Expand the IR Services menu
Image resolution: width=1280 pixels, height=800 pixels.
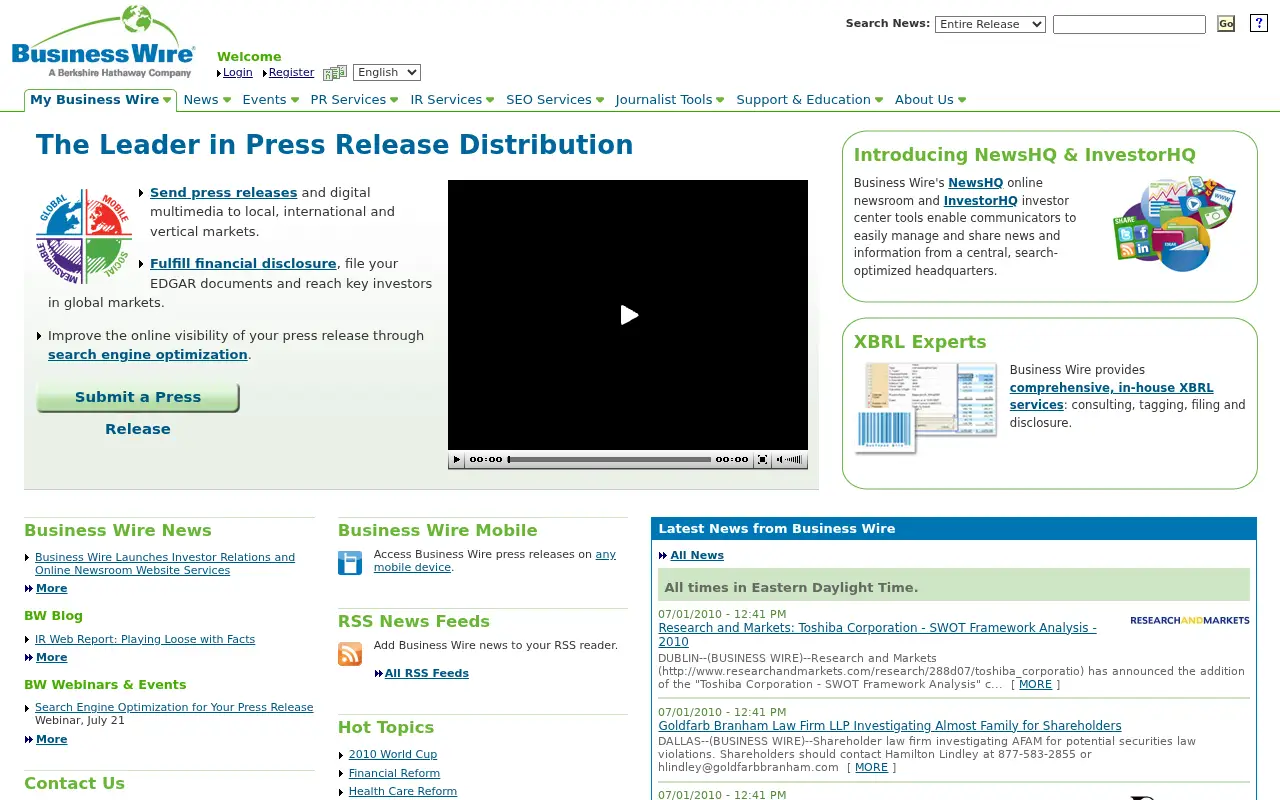pyautogui.click(x=452, y=100)
